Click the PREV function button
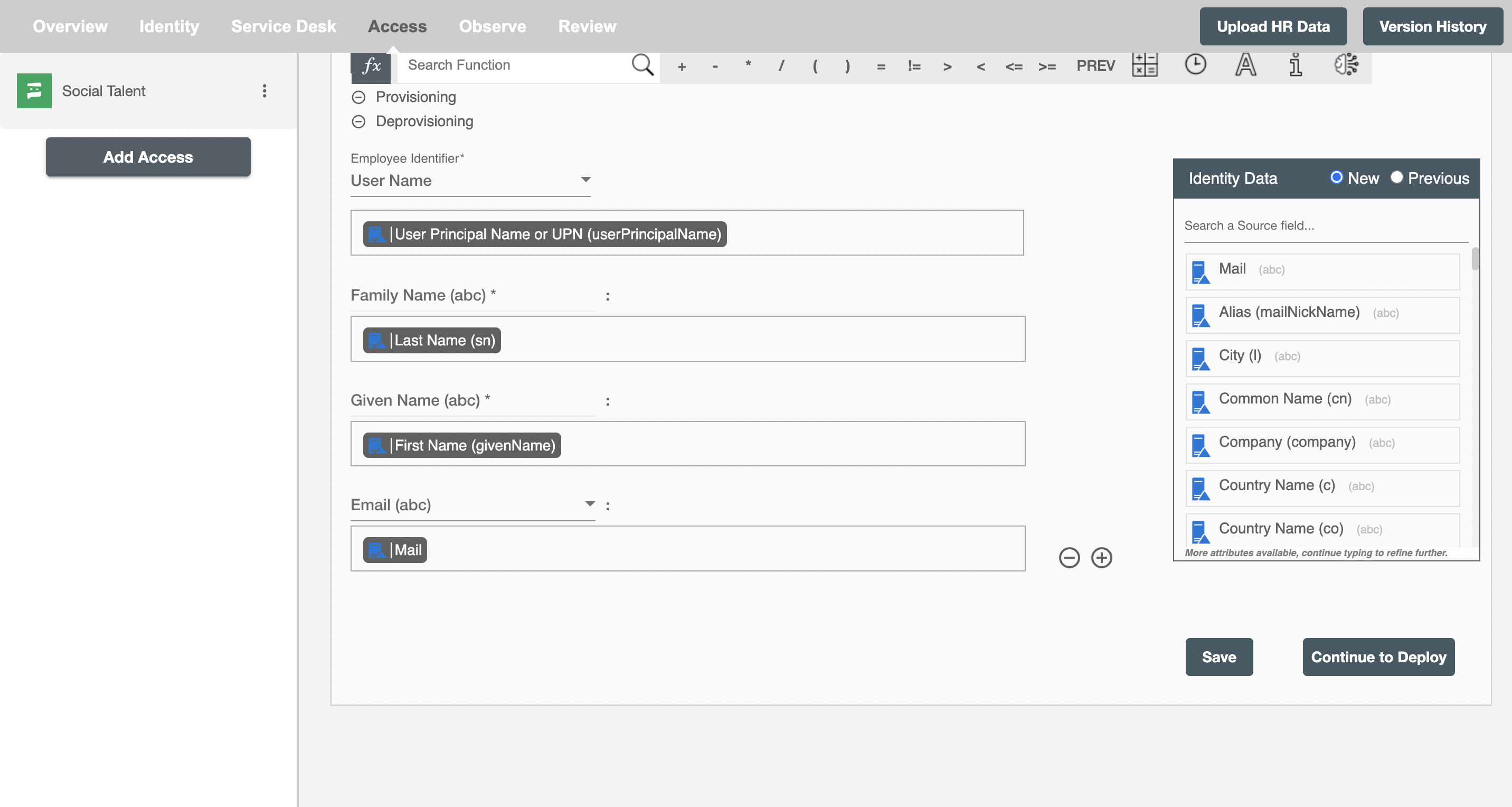The height and width of the screenshot is (807, 1512). 1096,66
